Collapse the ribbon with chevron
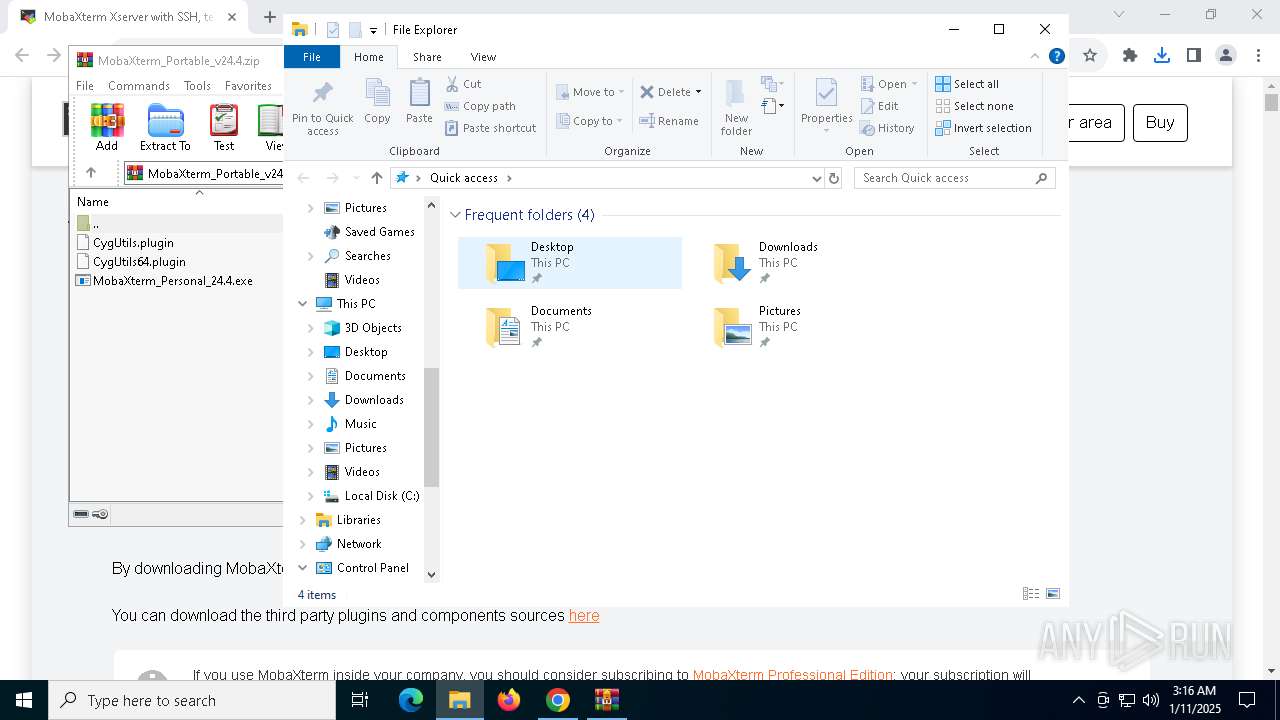 pyautogui.click(x=1035, y=57)
